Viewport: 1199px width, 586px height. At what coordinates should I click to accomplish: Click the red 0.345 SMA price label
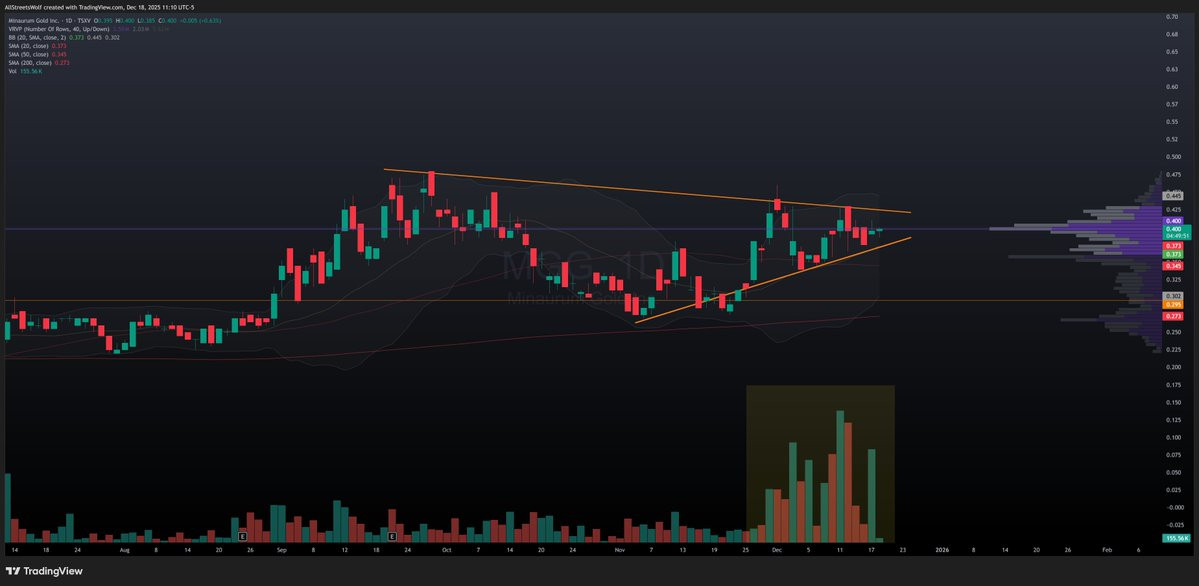click(x=1173, y=265)
